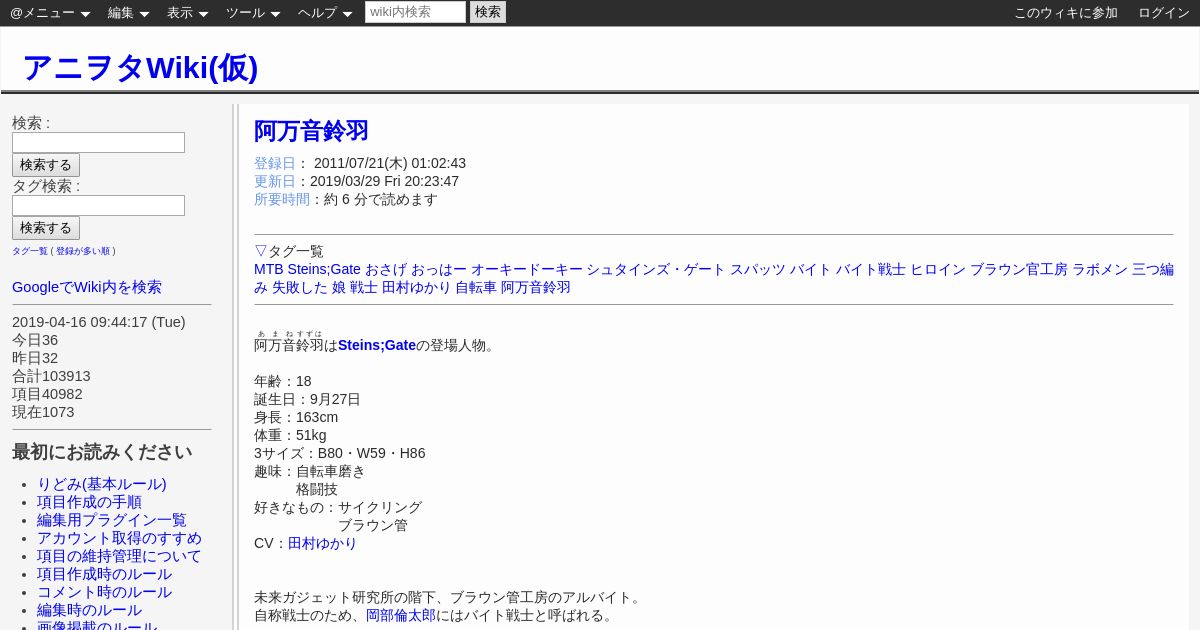Open the スパッツ tag link
The image size is (1200, 630).
tap(758, 269)
